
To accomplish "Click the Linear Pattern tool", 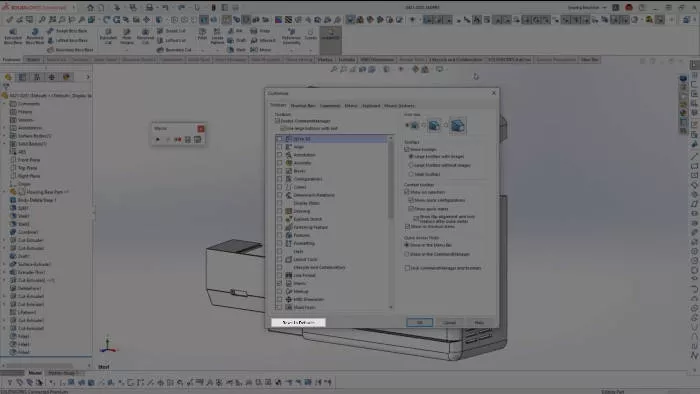I will pyautogui.click(x=217, y=36).
